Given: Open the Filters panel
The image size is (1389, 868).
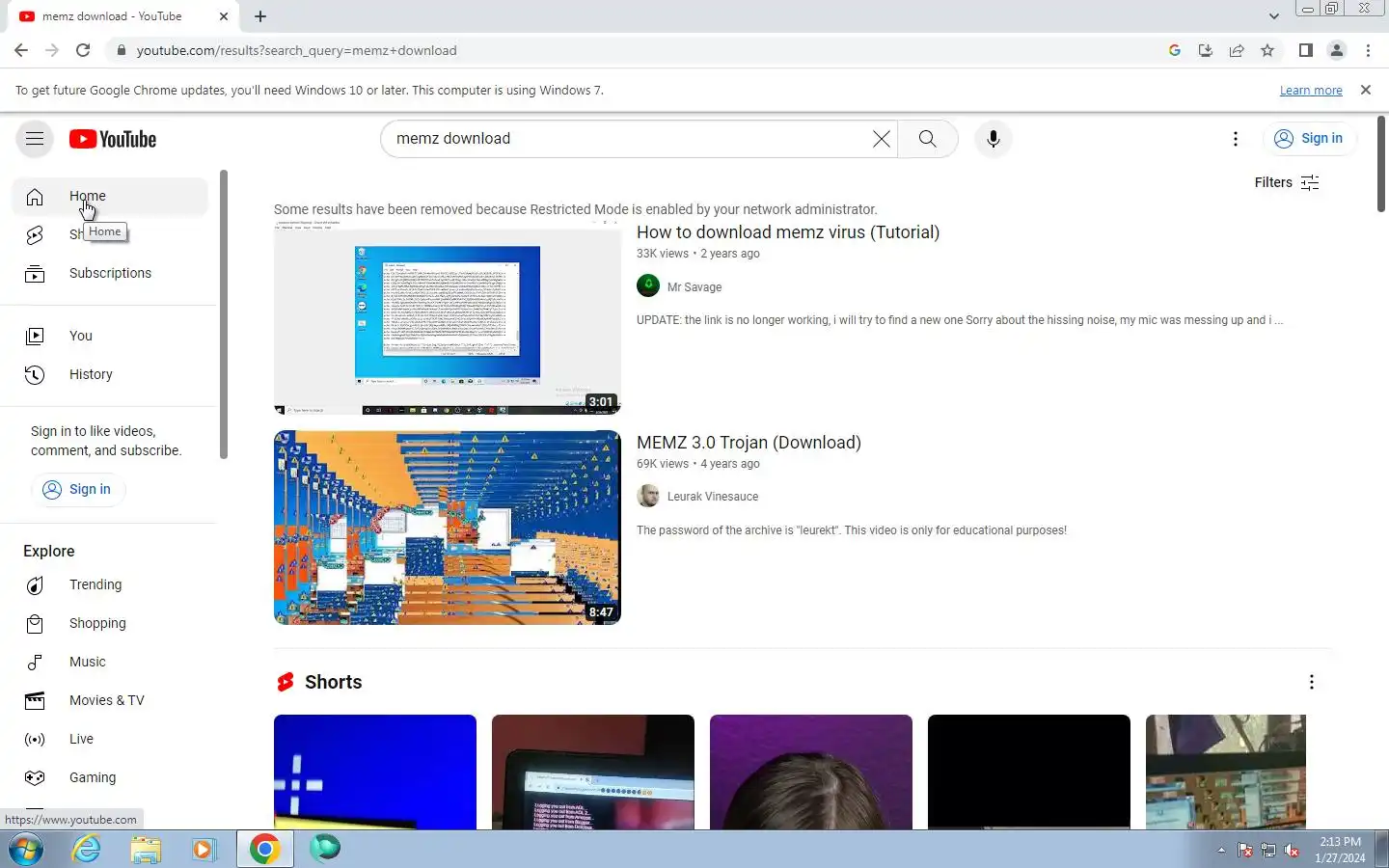Looking at the screenshot, I should (x=1287, y=182).
